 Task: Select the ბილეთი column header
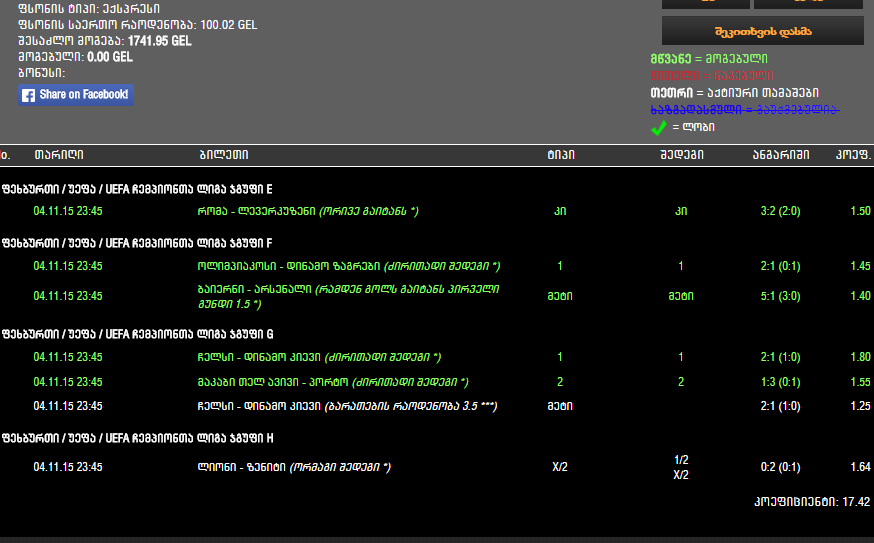(x=224, y=154)
